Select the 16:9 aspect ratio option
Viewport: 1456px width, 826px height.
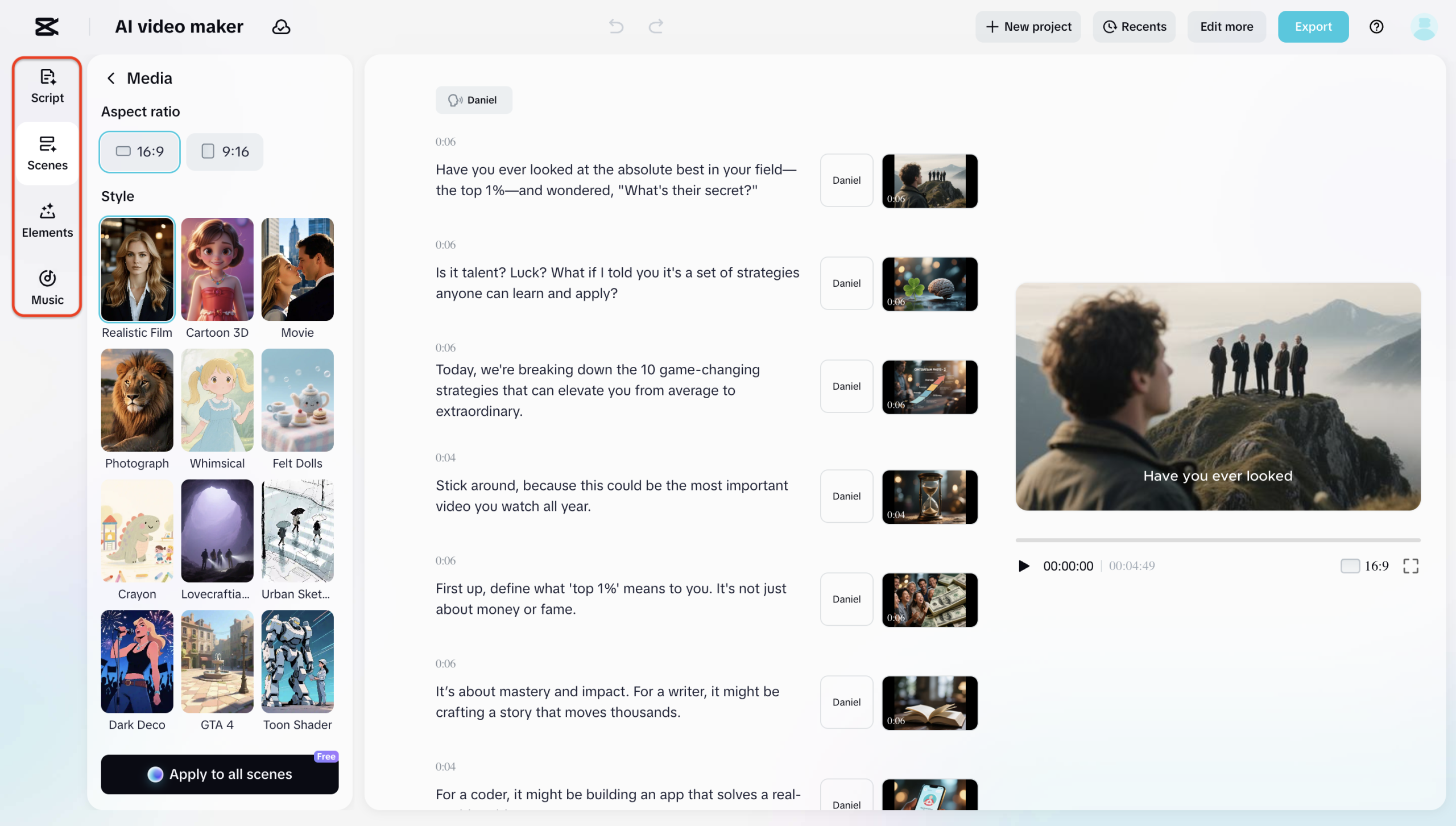[139, 152]
